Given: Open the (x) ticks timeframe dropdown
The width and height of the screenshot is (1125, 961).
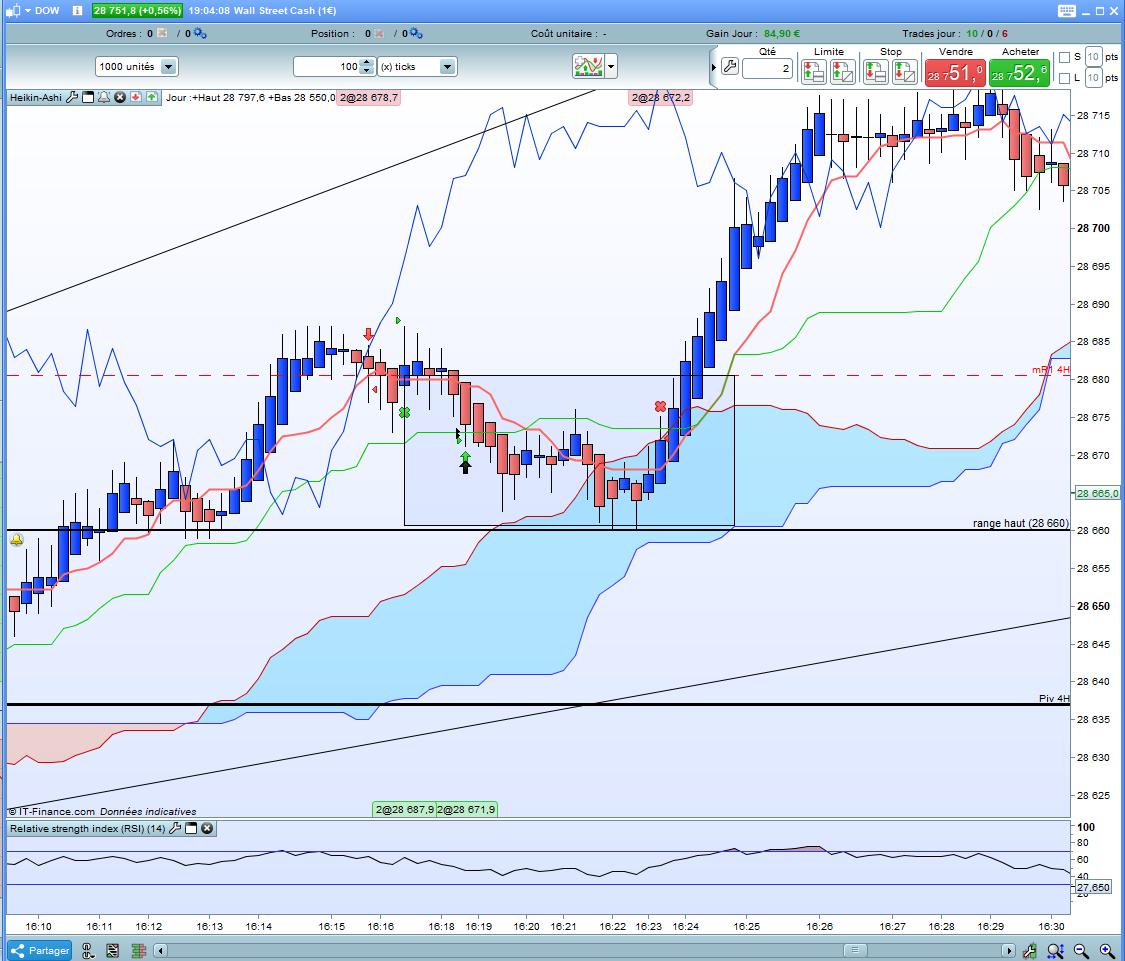Looking at the screenshot, I should tap(418, 67).
